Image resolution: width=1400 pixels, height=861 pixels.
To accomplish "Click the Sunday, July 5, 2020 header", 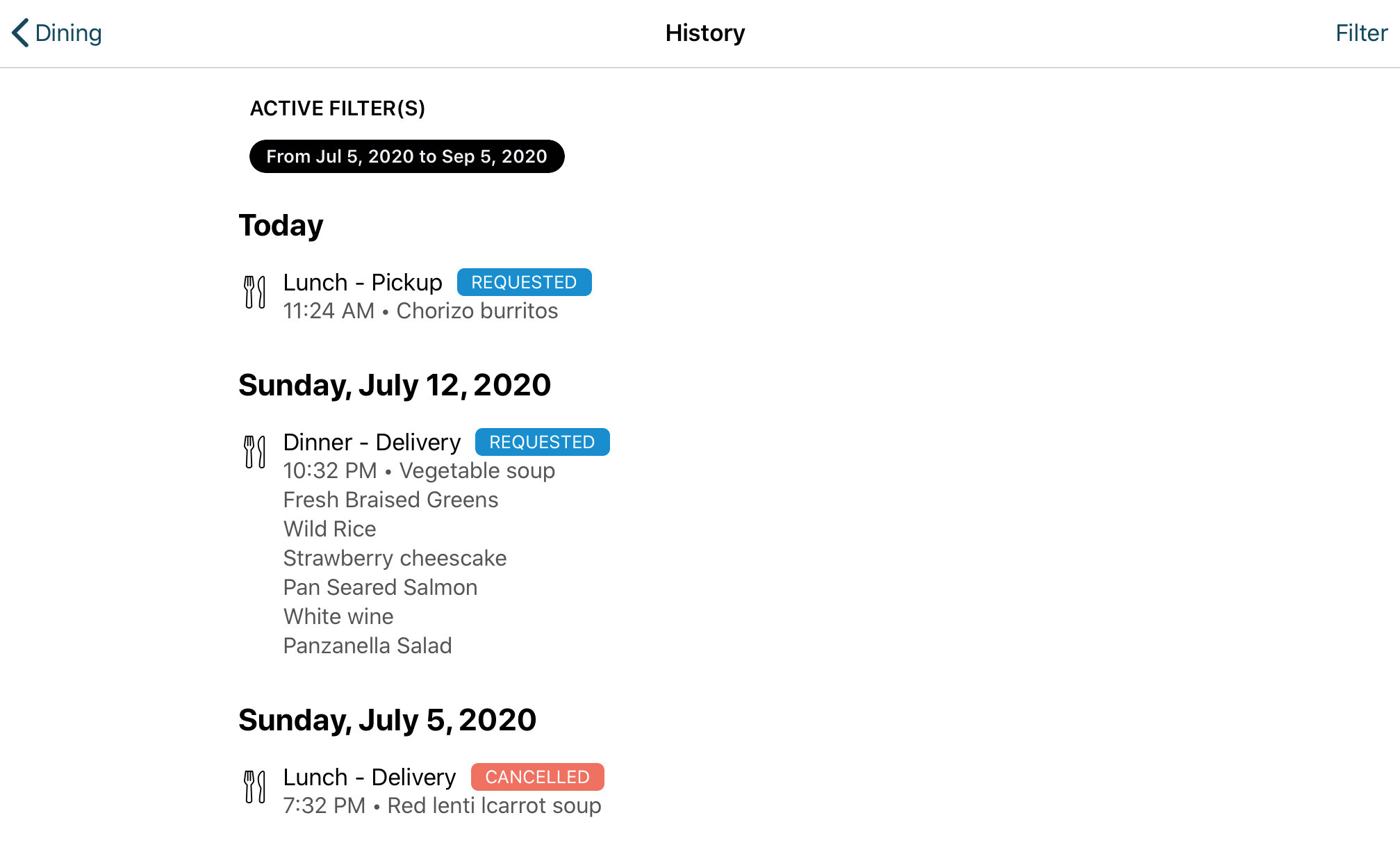I will tap(387, 720).
